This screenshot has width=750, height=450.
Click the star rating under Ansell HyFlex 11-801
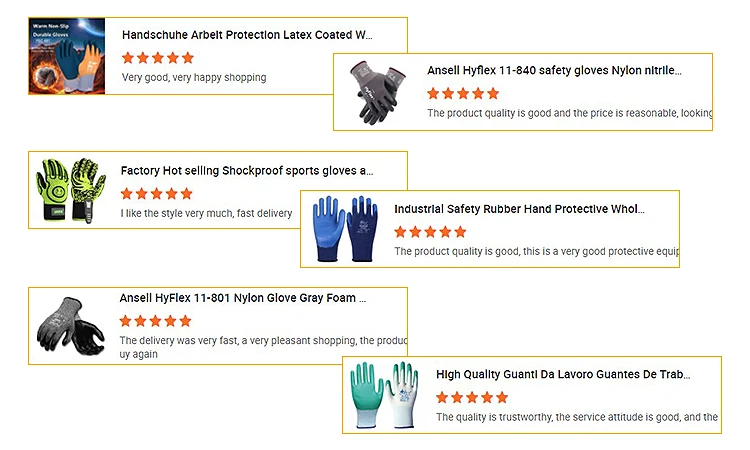[x=155, y=321]
